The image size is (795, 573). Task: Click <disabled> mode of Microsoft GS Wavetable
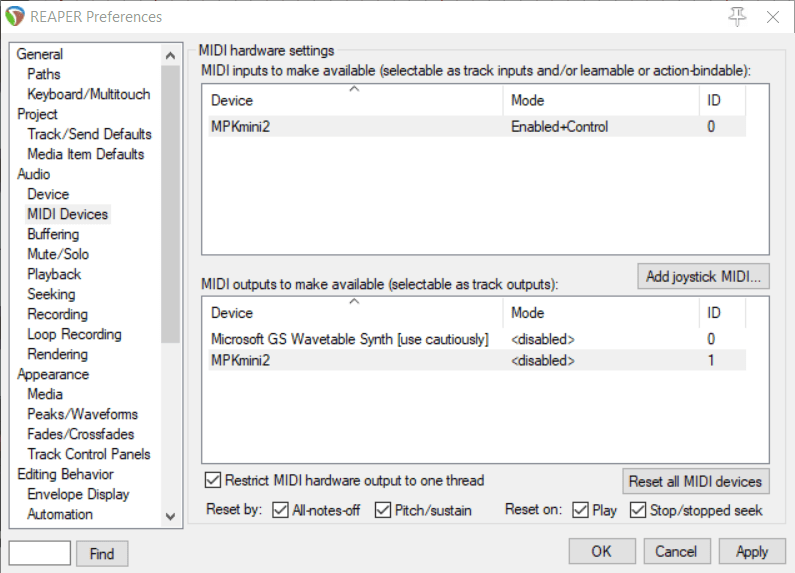click(543, 339)
